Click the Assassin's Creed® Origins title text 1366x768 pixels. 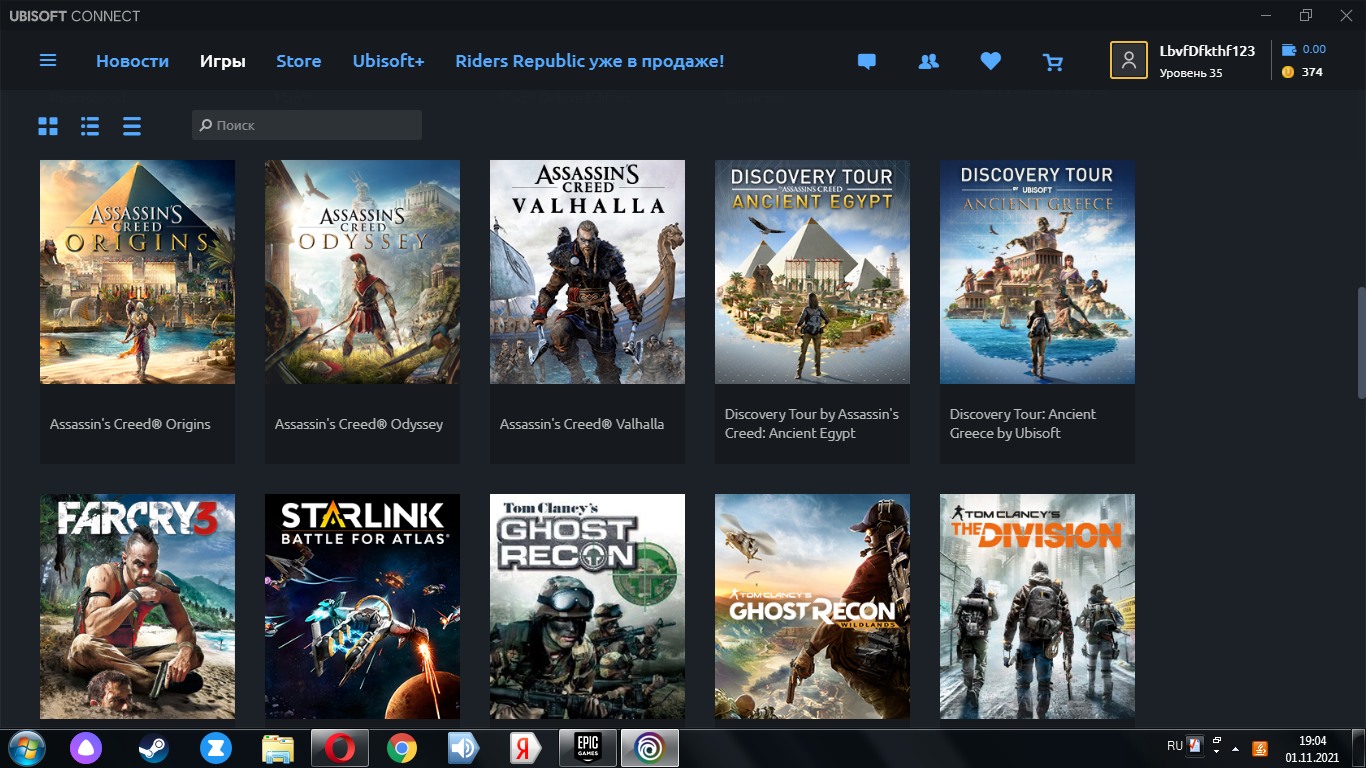[130, 424]
